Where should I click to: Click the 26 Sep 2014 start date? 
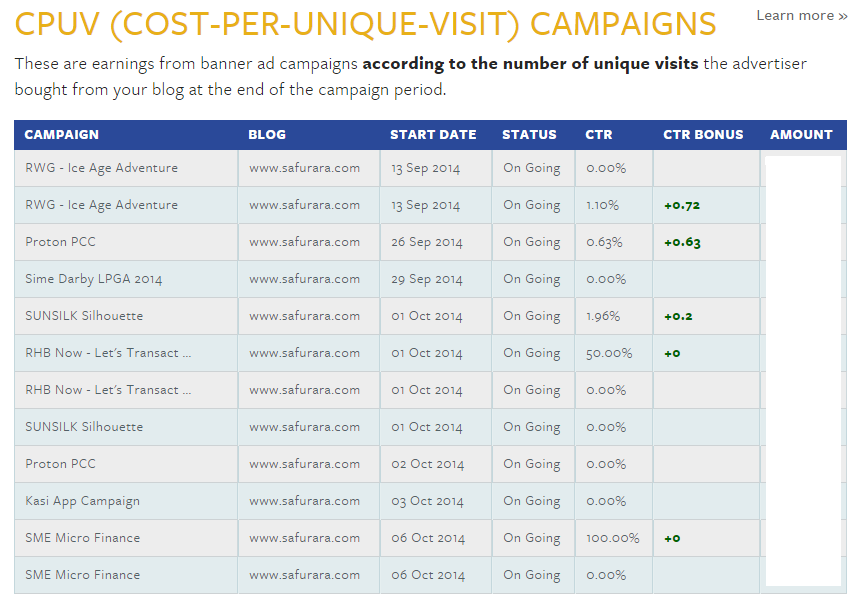(427, 242)
